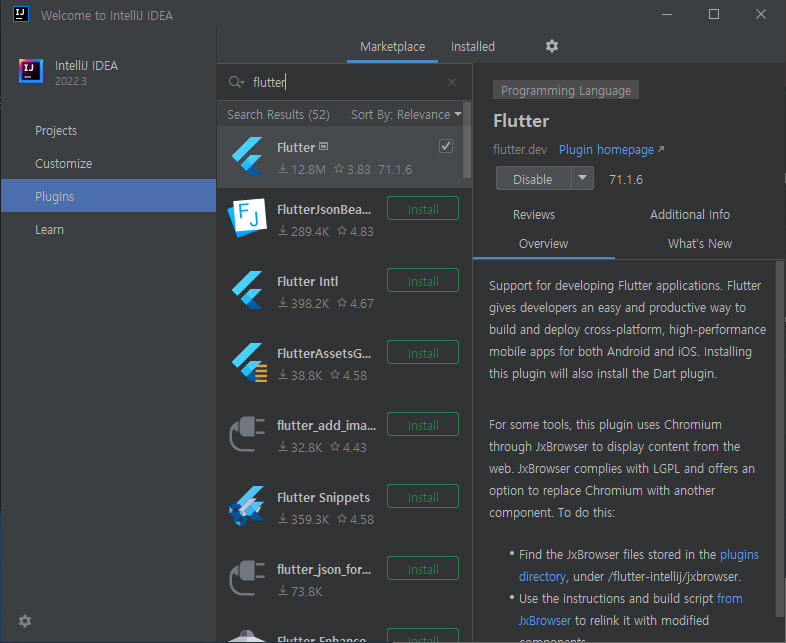
Task: Install the FlutterAssetsGenerator plugin
Action: [x=423, y=353]
